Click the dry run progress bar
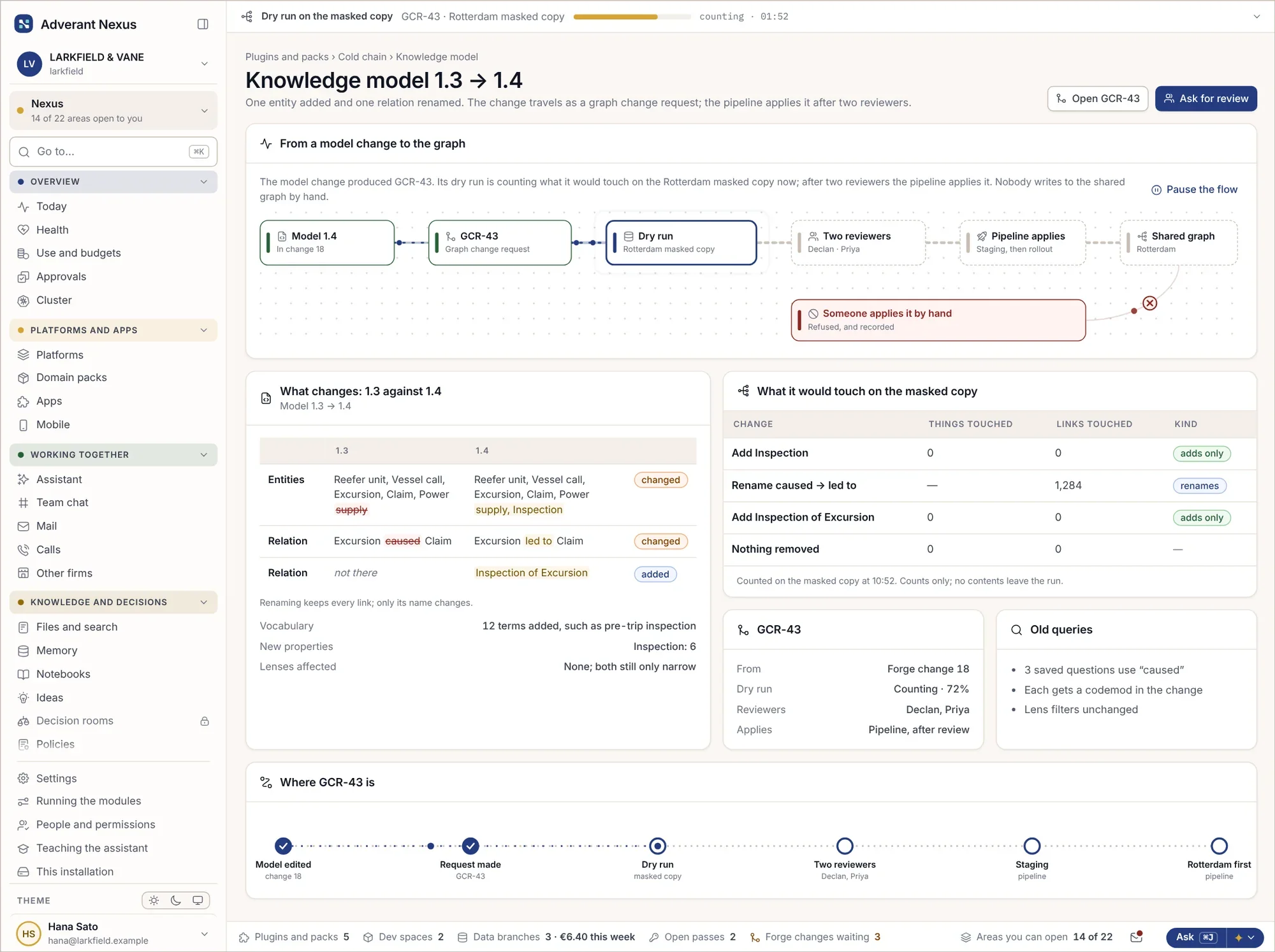Viewport: 1275px width, 952px height. click(632, 17)
